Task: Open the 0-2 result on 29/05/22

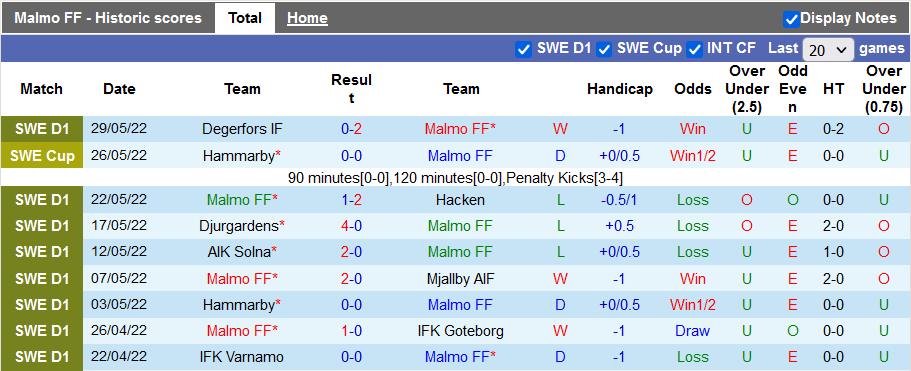Action: [351, 129]
